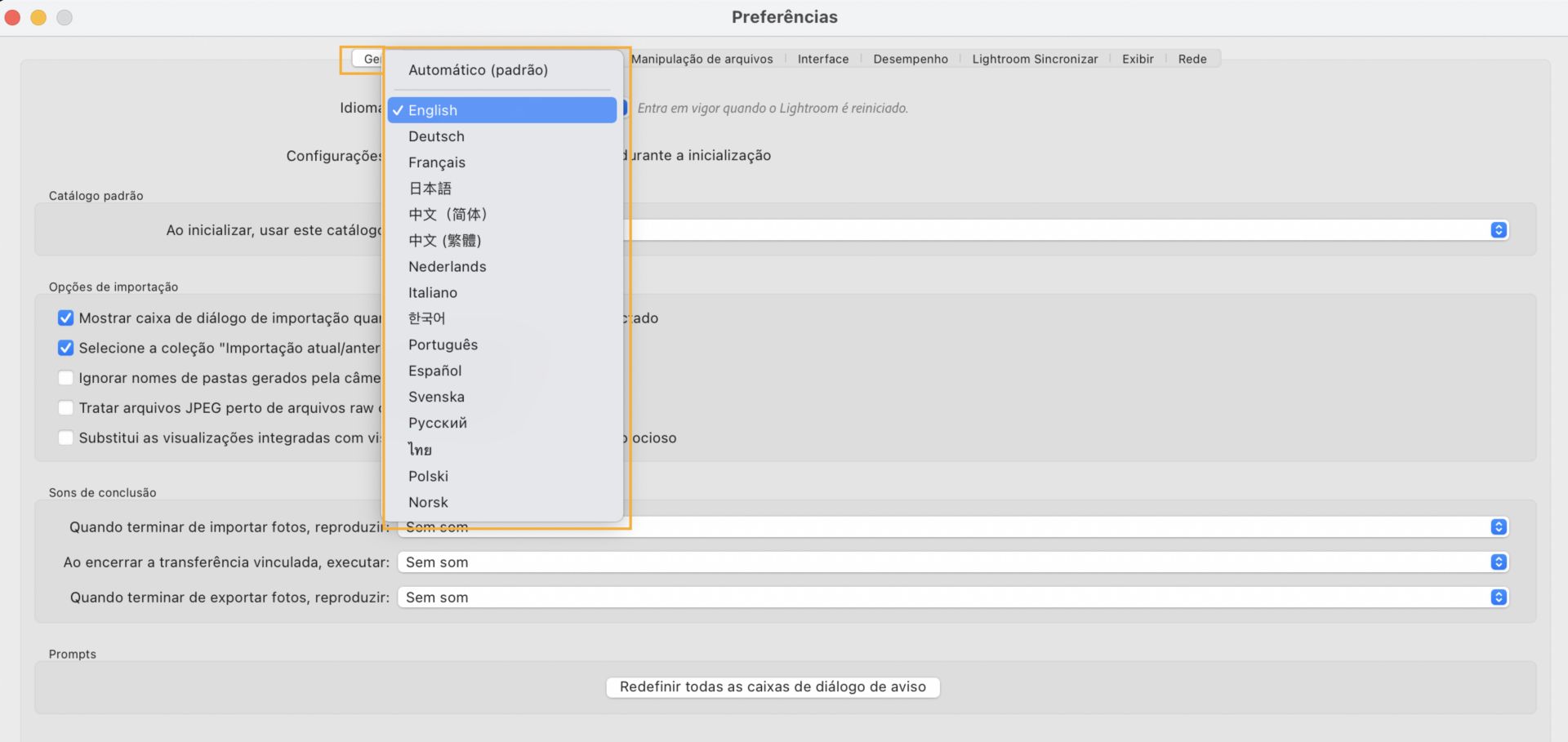Image resolution: width=1568 pixels, height=742 pixels.
Task: Uncheck the Importação atual/anterior collection option
Action: (65, 348)
